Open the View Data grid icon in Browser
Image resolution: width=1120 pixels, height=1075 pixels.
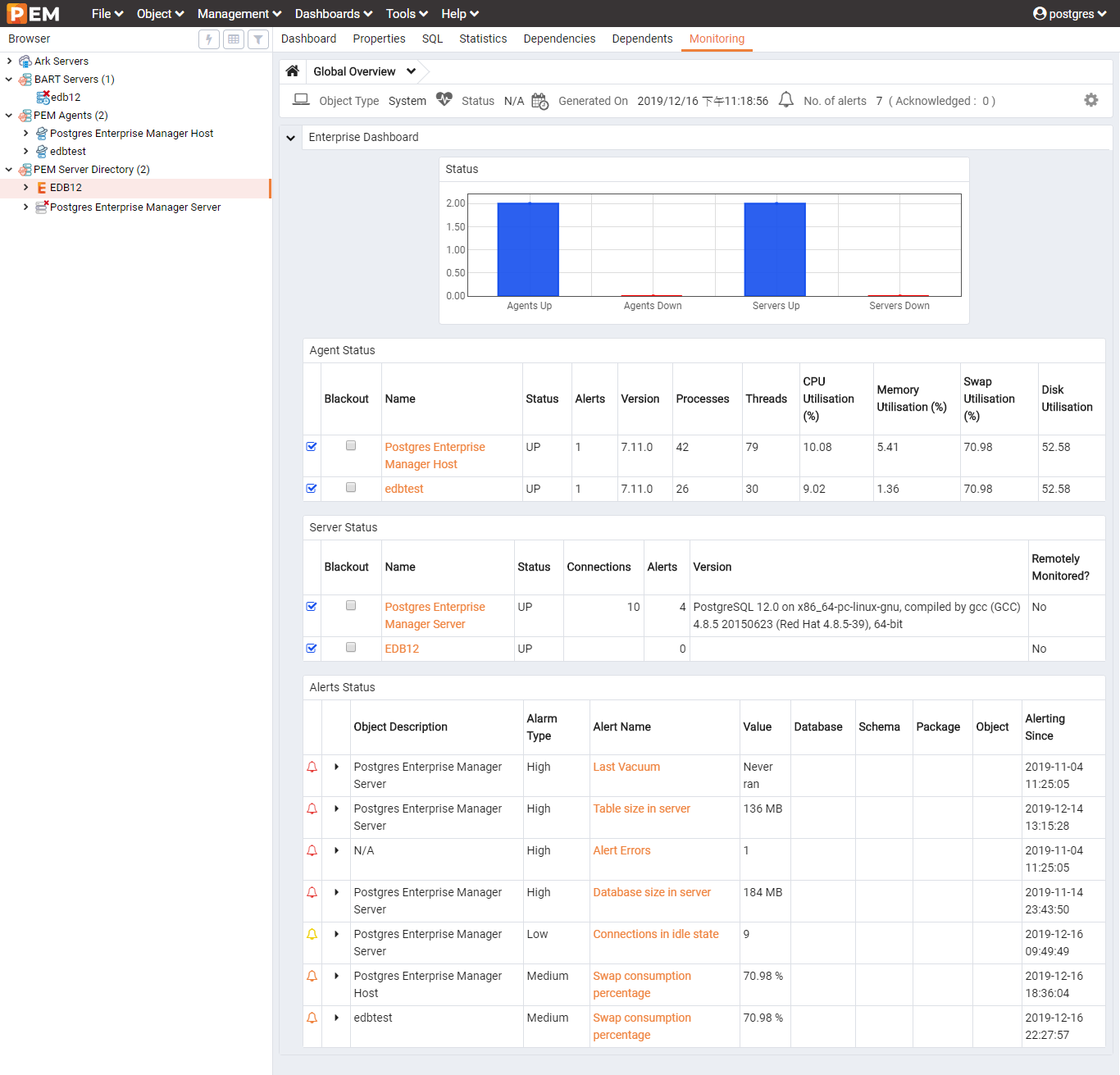(234, 39)
